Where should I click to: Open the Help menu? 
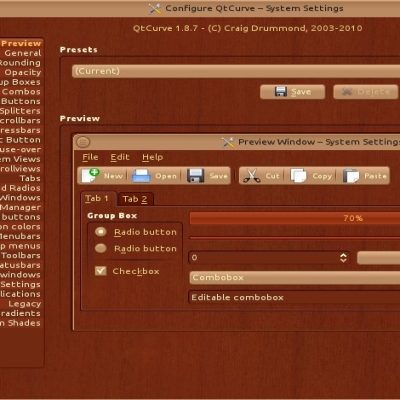coord(152,157)
